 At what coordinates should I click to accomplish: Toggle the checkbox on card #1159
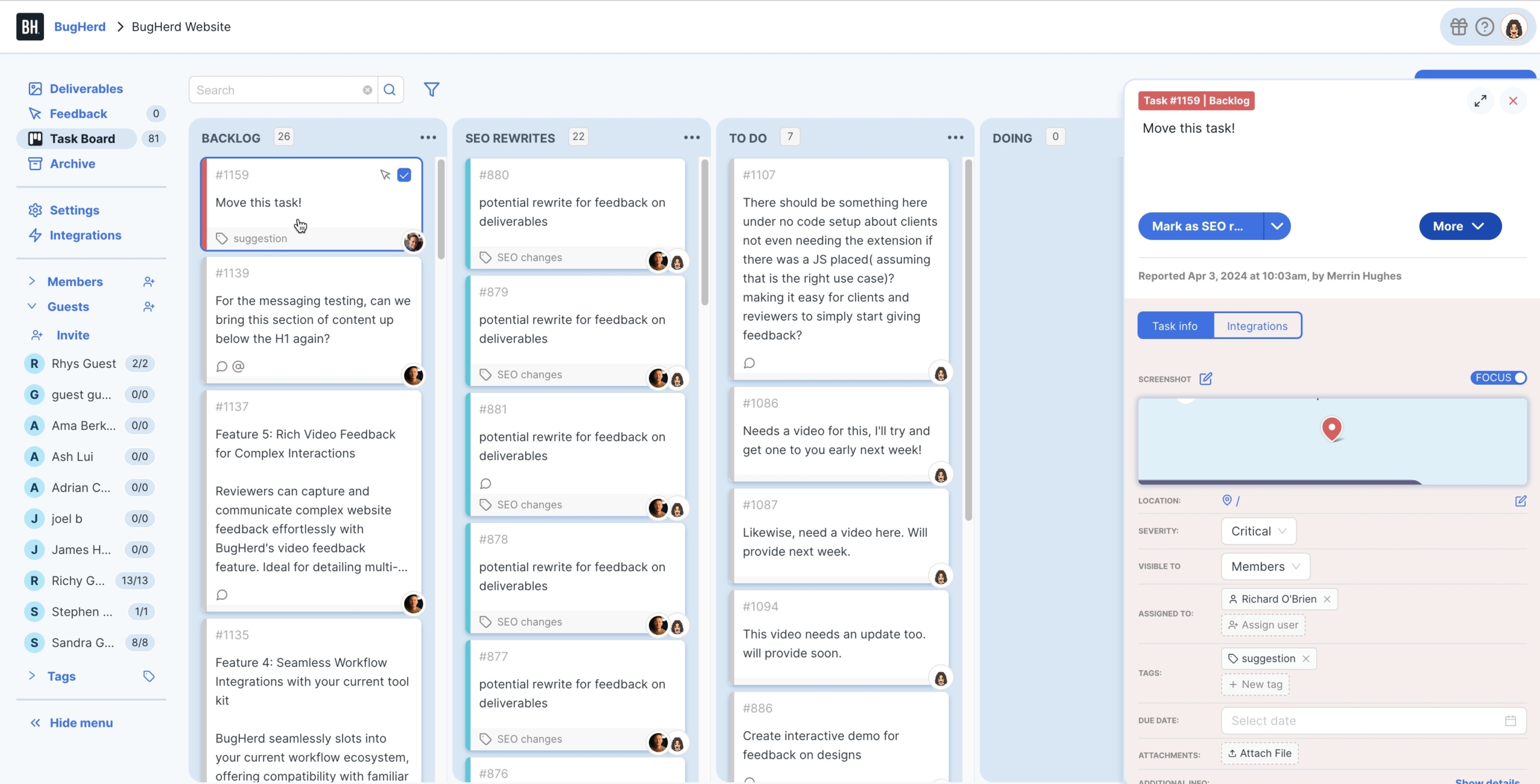404,175
